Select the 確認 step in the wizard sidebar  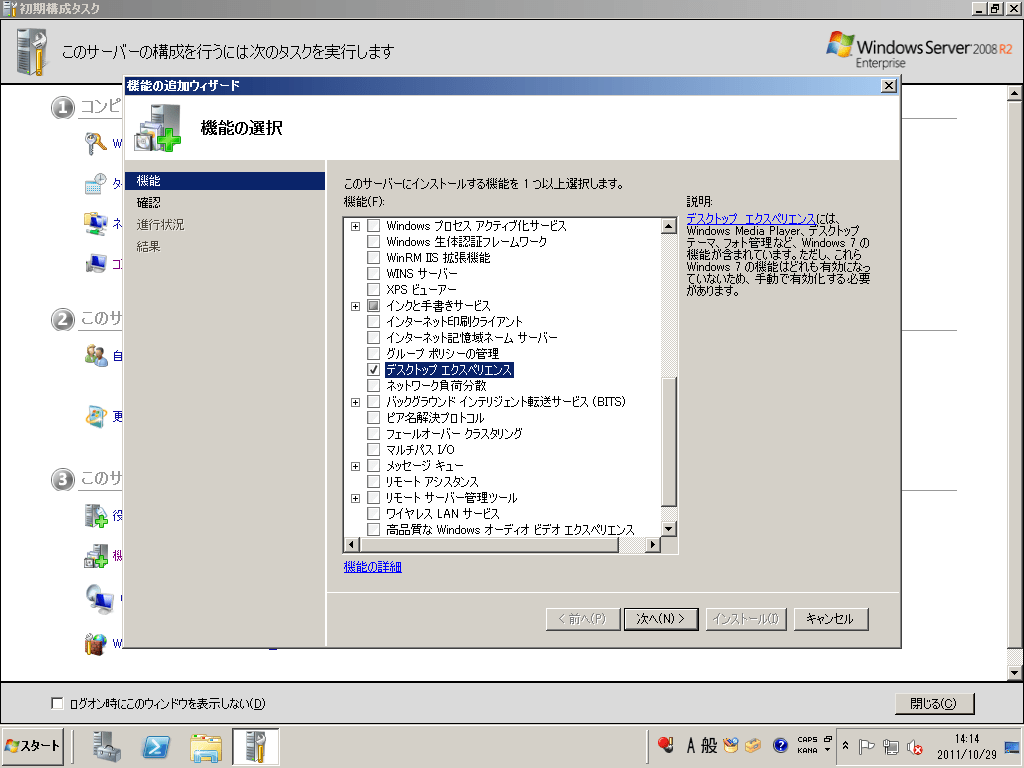pyautogui.click(x=149, y=202)
